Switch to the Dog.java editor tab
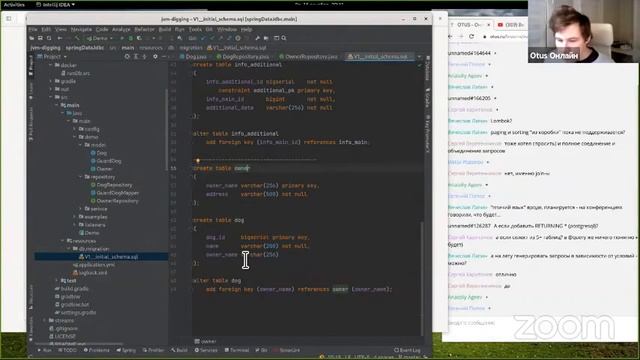The width and height of the screenshot is (640, 360). click(193, 57)
